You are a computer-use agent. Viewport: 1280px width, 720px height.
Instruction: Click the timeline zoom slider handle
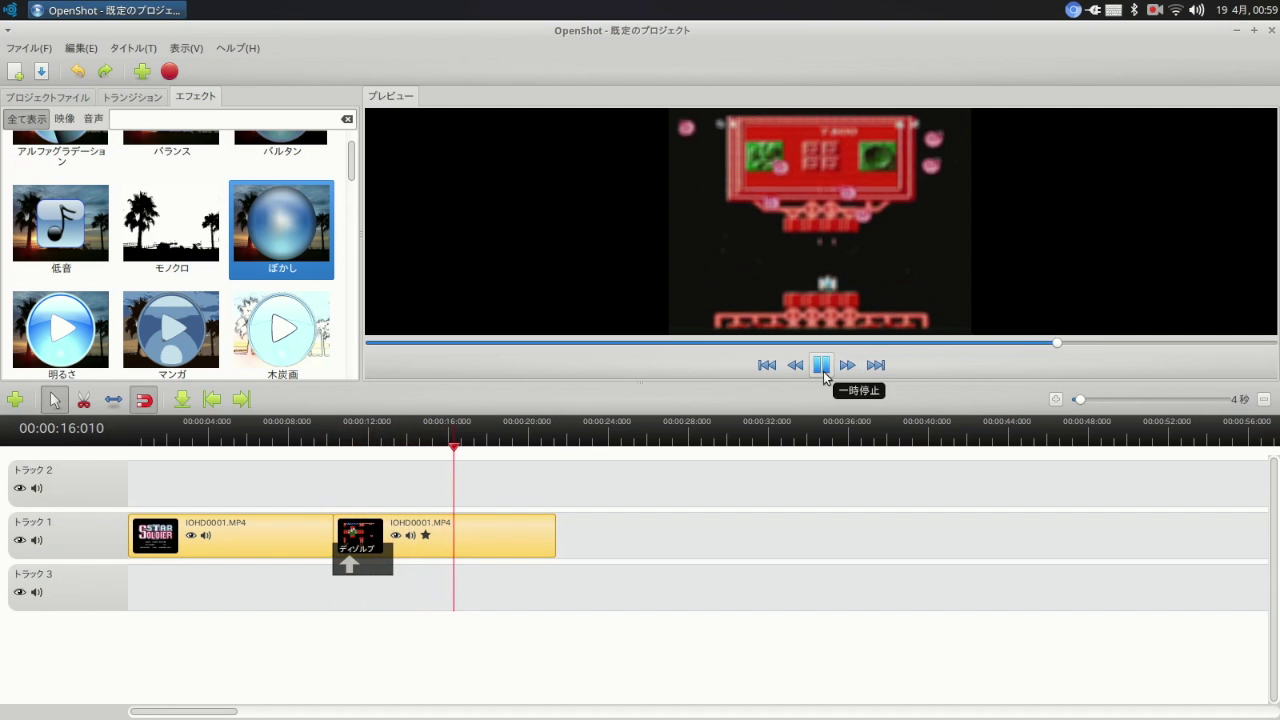[x=1079, y=400]
